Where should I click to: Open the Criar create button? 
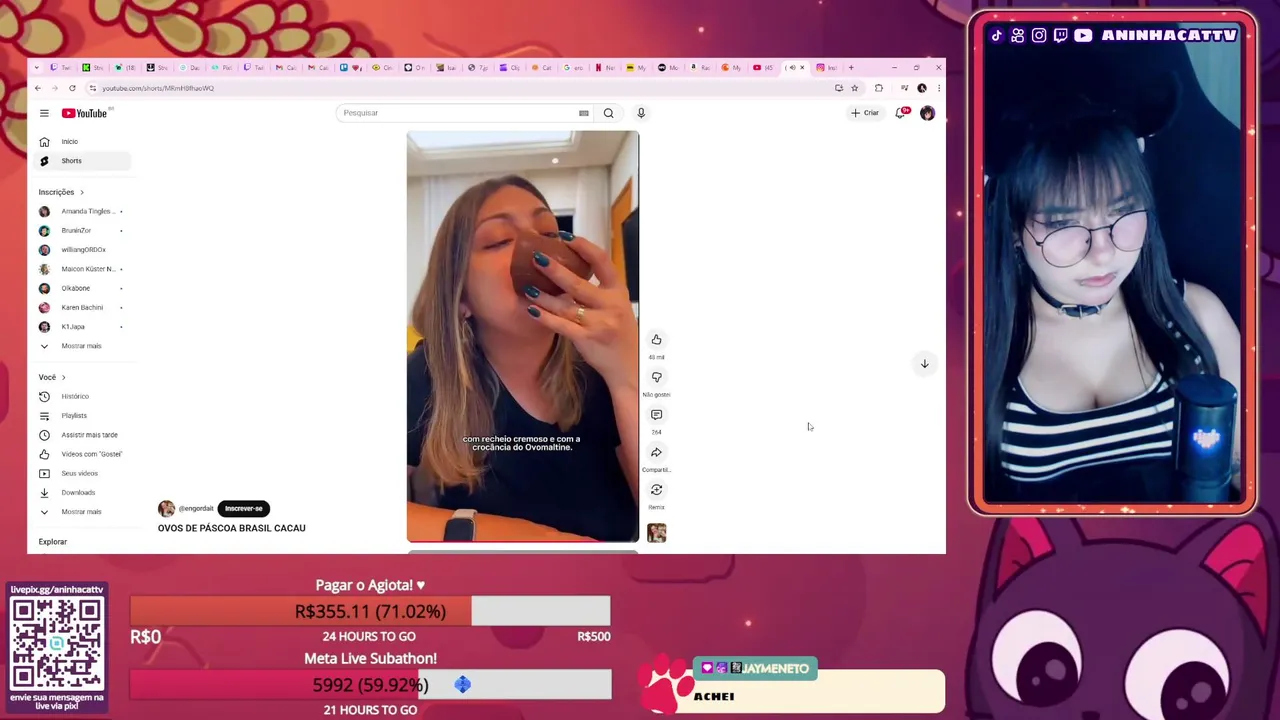[865, 113]
